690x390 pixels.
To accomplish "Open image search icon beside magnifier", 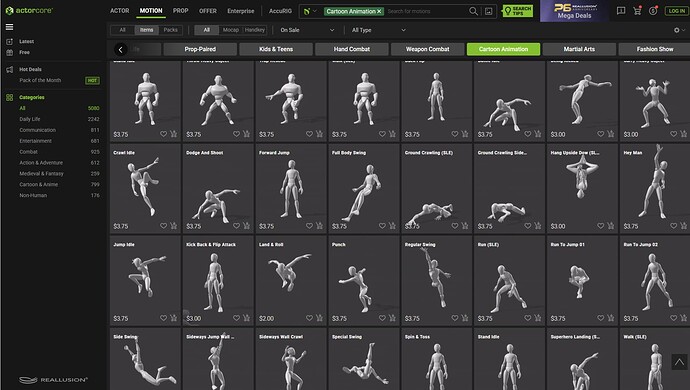I will (488, 11).
